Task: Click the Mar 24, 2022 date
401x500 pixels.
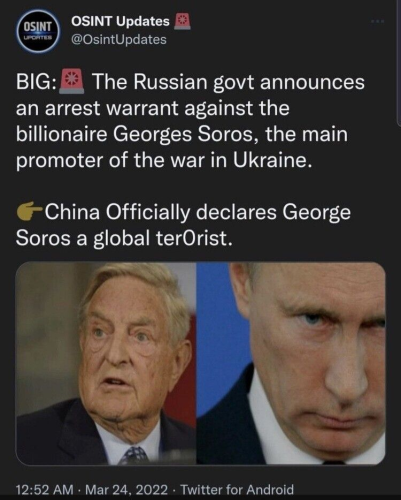Action: [x=126, y=490]
